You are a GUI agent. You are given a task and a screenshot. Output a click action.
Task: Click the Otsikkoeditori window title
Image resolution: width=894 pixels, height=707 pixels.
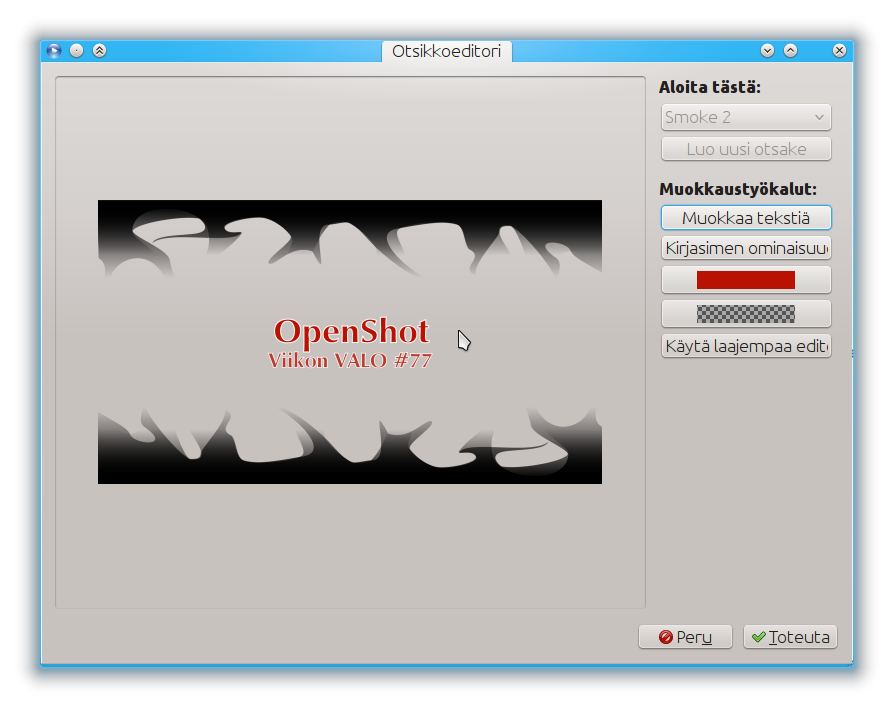tap(446, 51)
